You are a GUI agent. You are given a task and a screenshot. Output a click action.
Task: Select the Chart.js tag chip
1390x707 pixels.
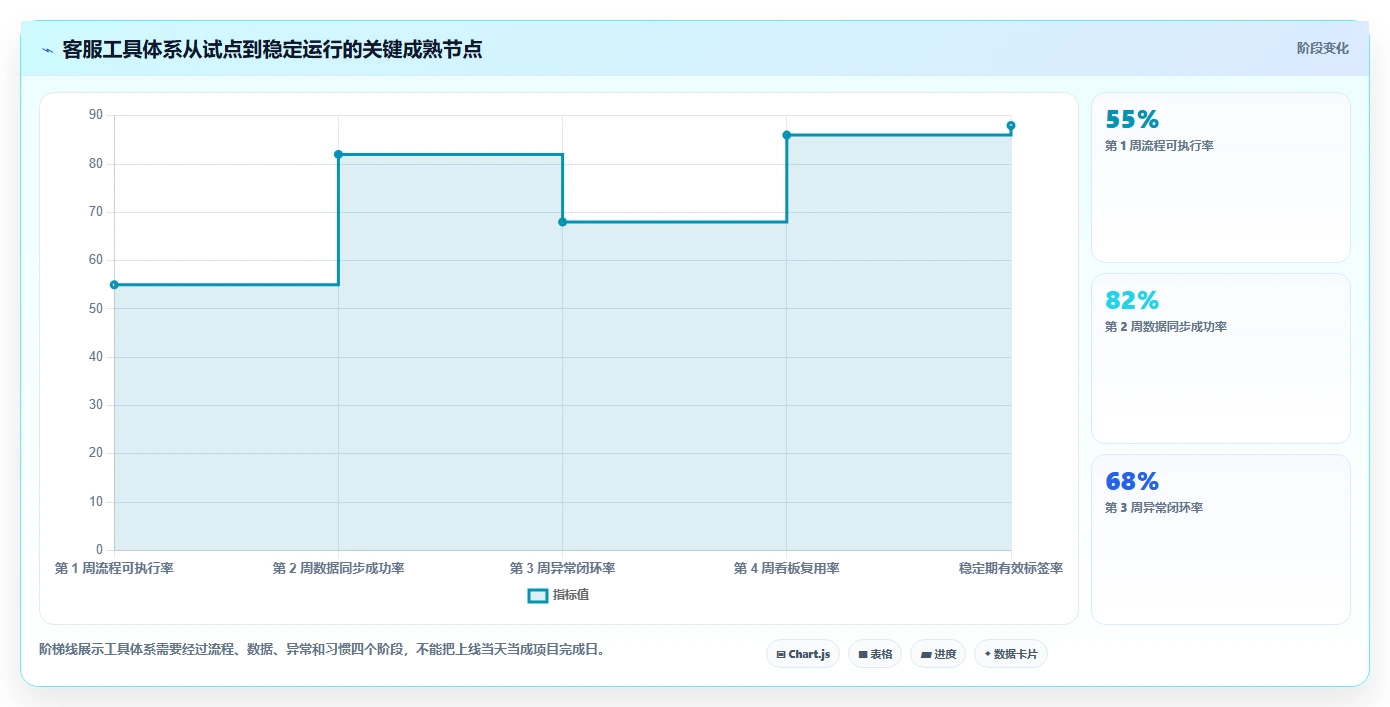[x=803, y=654]
